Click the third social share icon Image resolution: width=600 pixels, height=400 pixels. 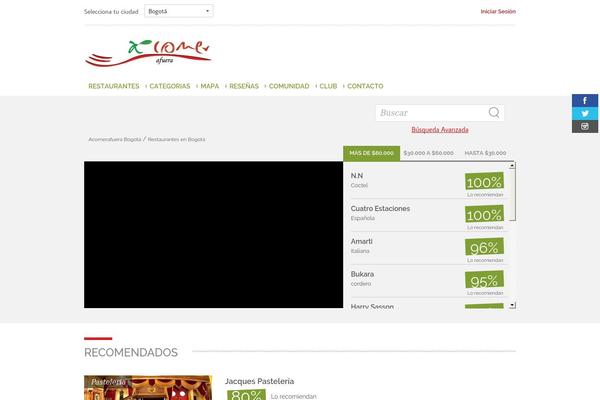click(x=585, y=126)
